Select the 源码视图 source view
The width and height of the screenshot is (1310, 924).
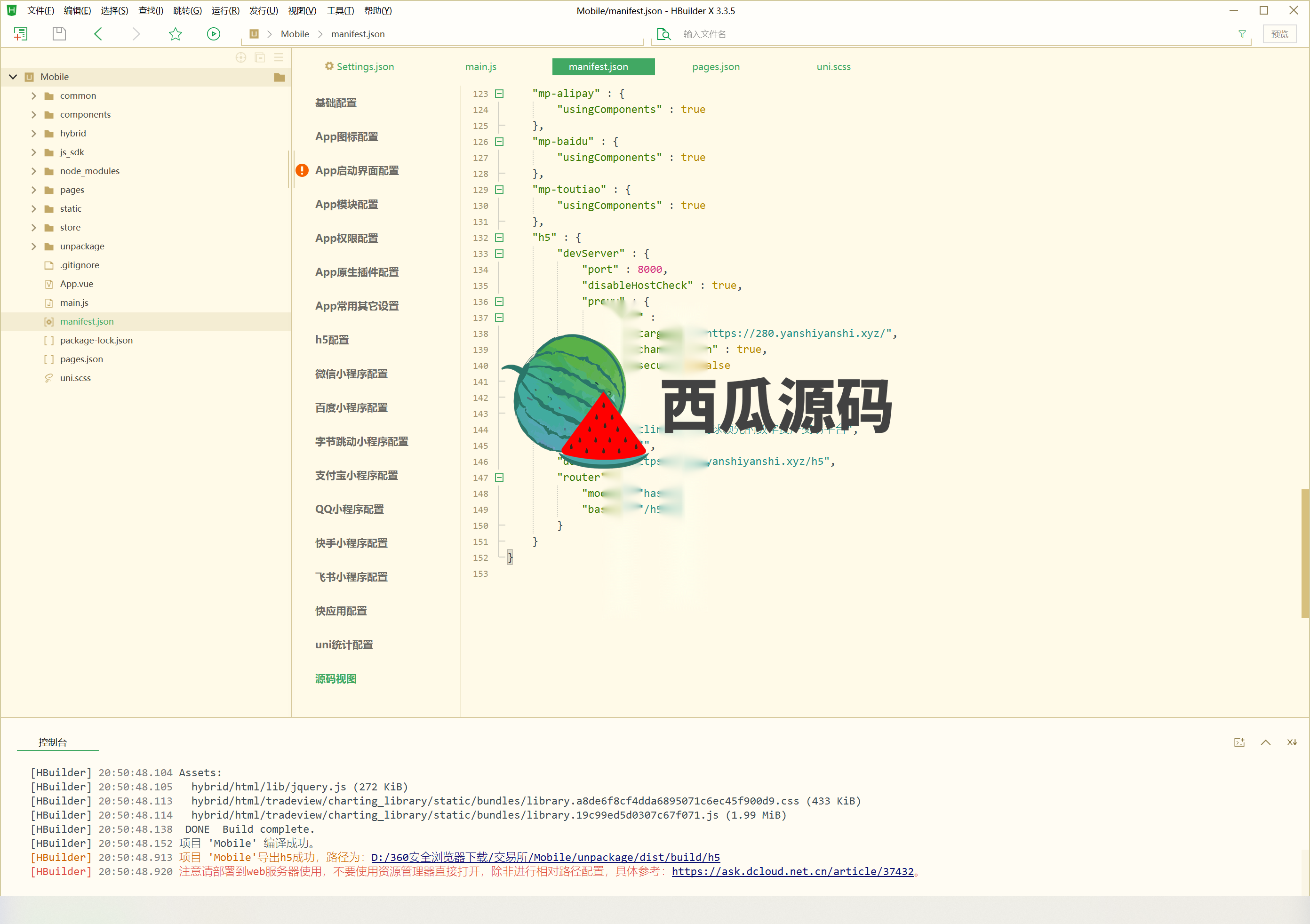335,679
